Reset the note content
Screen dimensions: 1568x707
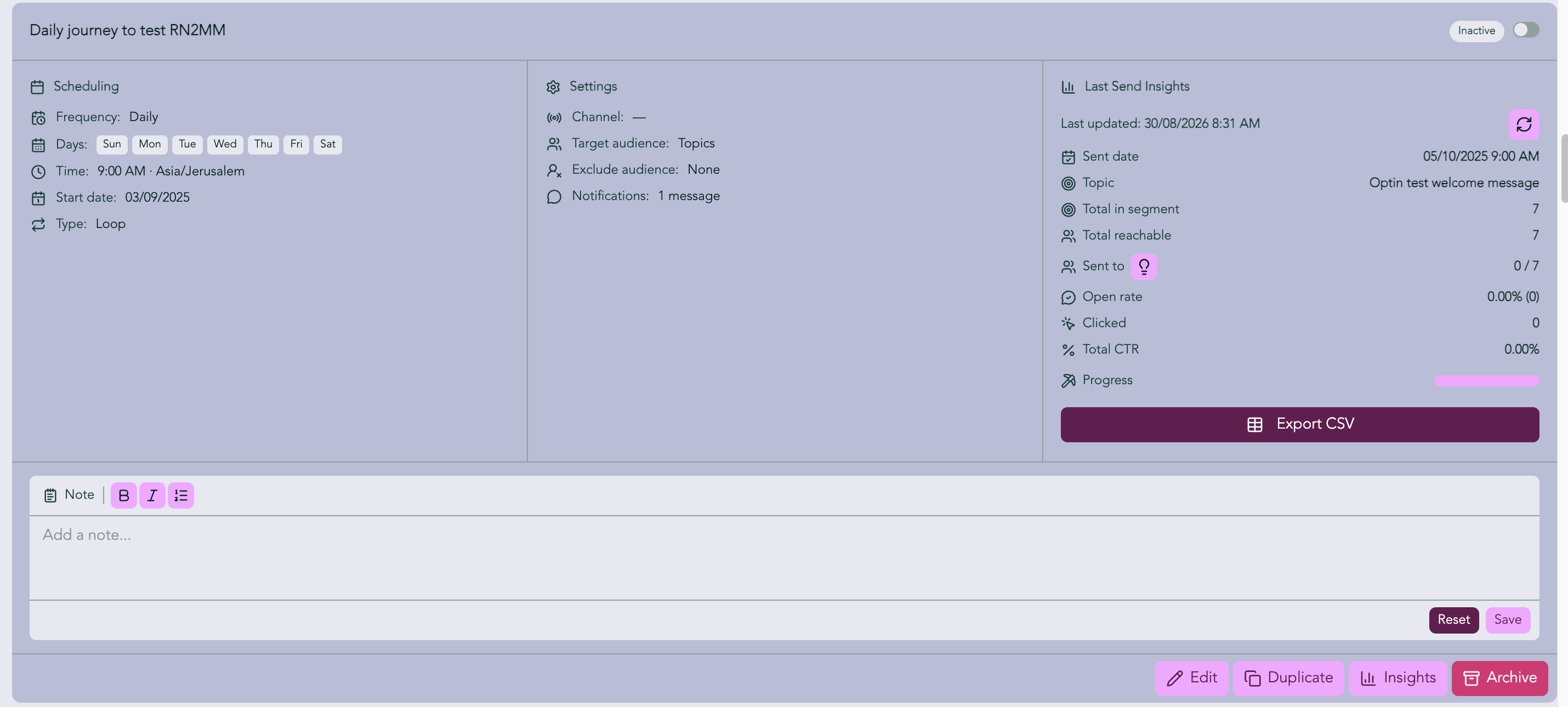pos(1453,620)
